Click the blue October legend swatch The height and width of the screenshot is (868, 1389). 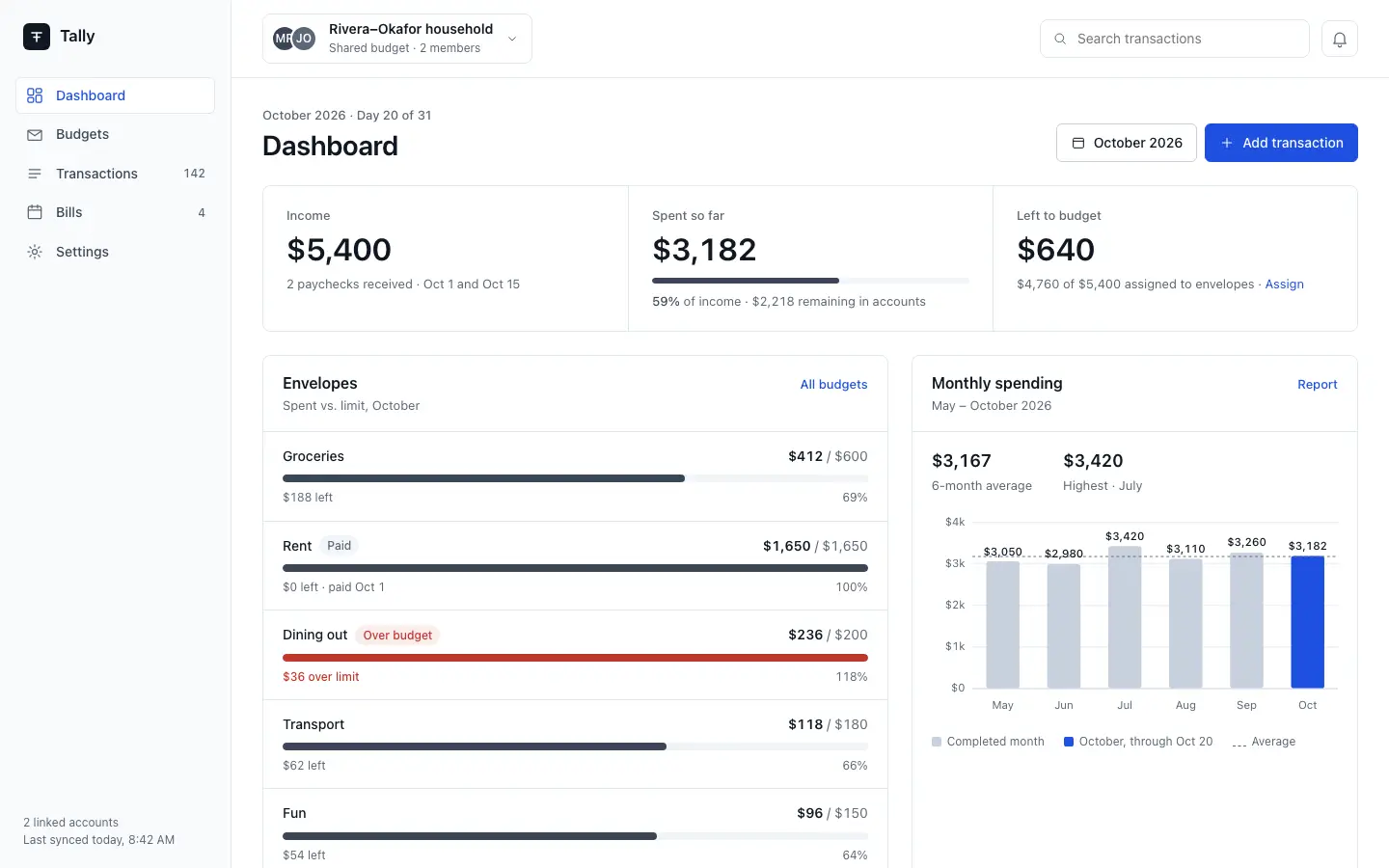coord(1069,742)
